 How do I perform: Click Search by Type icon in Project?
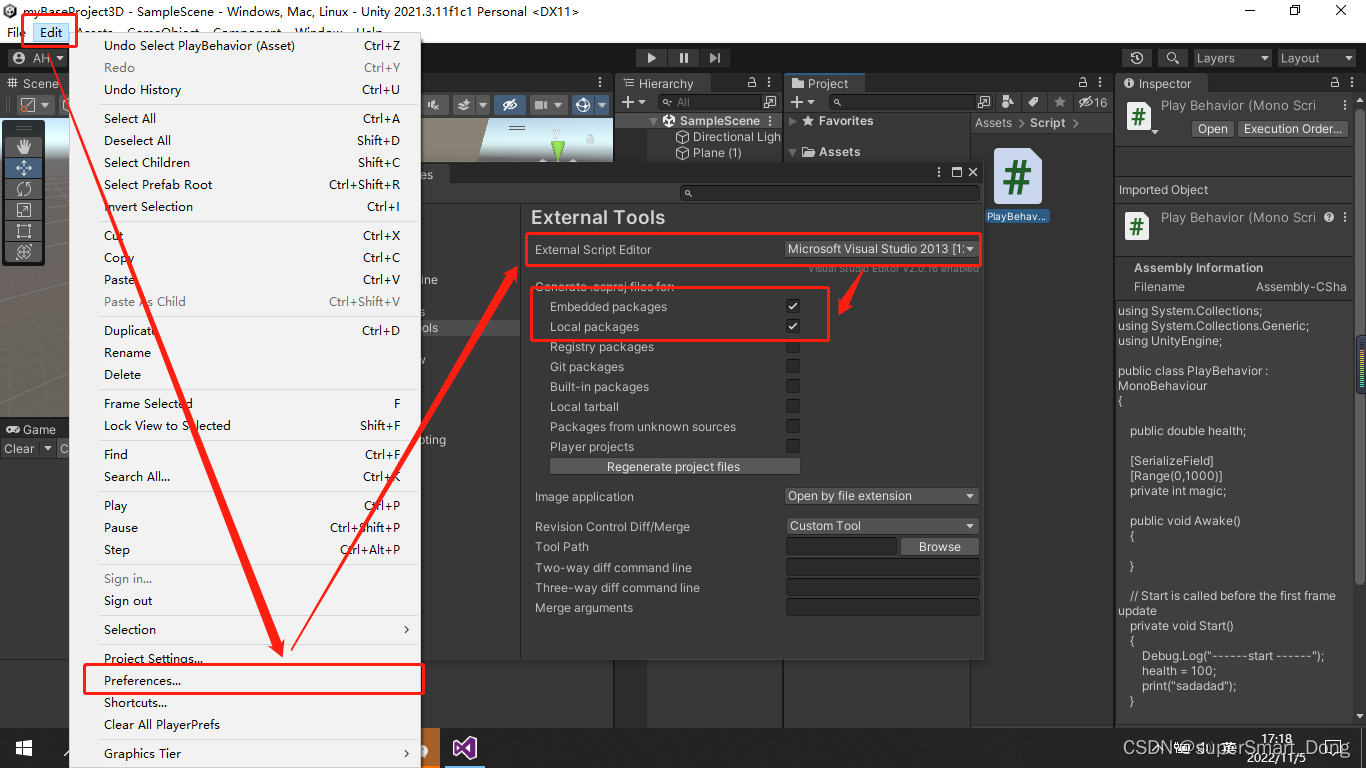1009,102
